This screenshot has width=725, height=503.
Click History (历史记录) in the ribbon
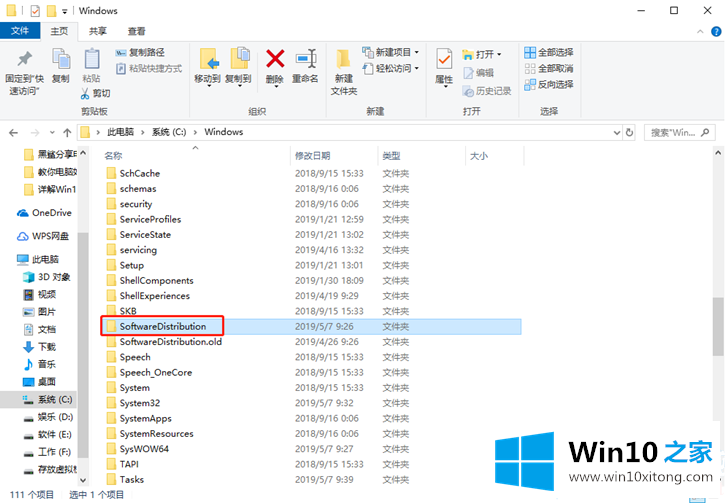[x=487, y=91]
